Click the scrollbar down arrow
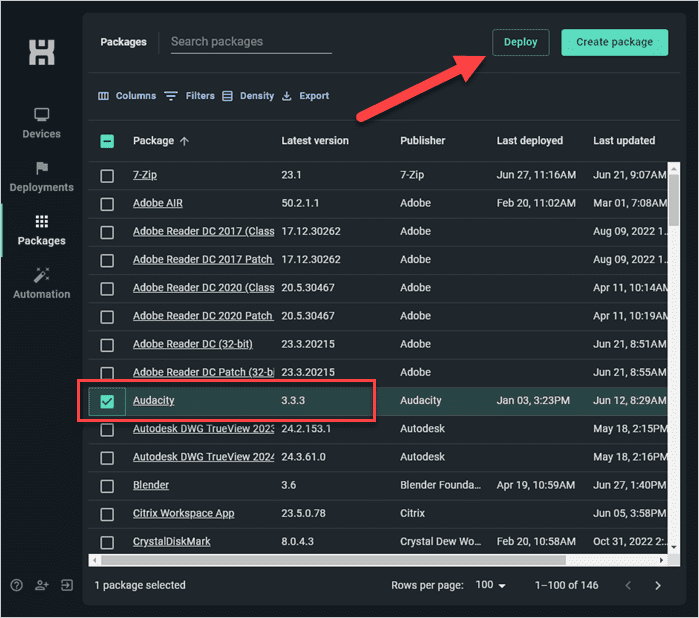 674,548
